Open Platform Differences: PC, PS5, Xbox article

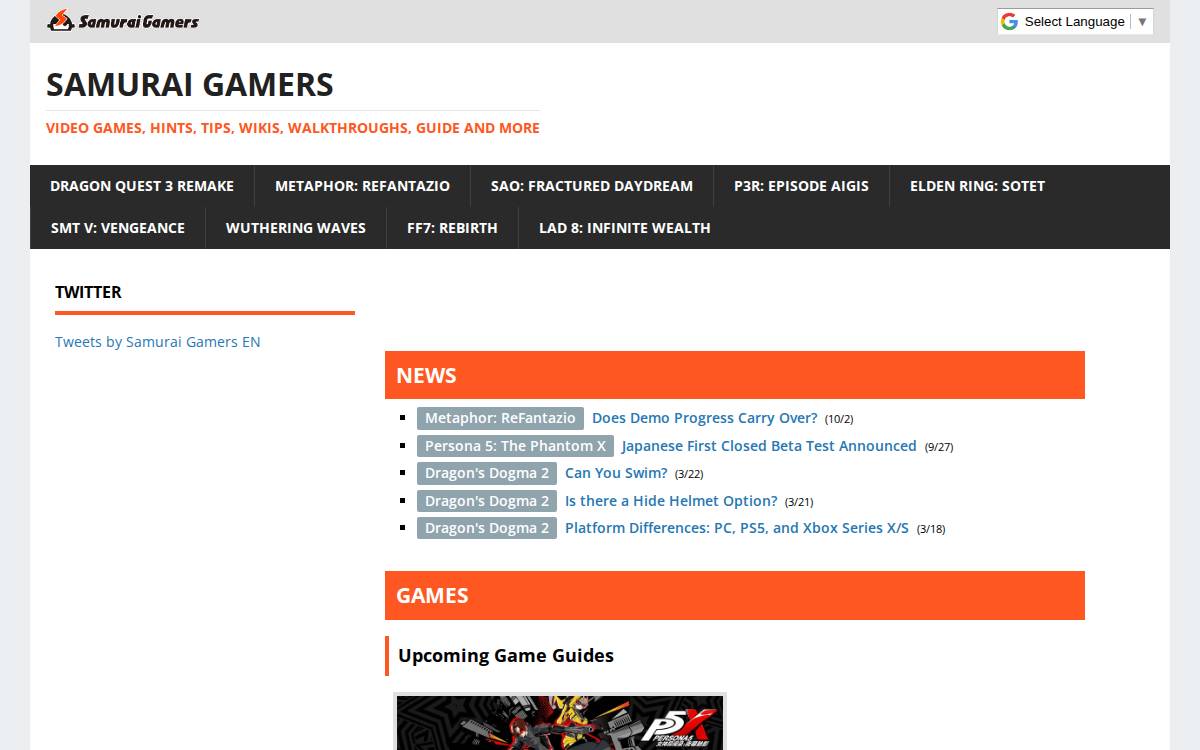tap(737, 528)
